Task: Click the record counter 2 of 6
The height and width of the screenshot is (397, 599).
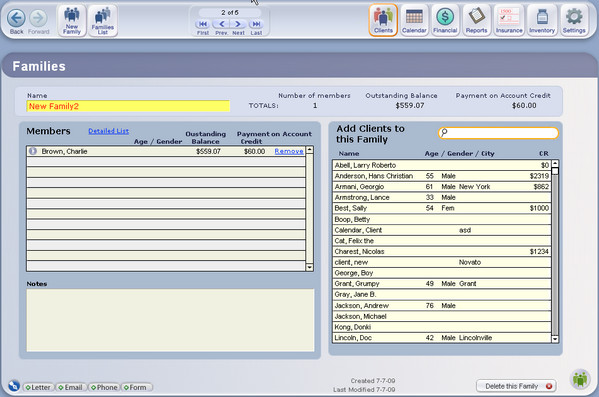Action: (230, 13)
